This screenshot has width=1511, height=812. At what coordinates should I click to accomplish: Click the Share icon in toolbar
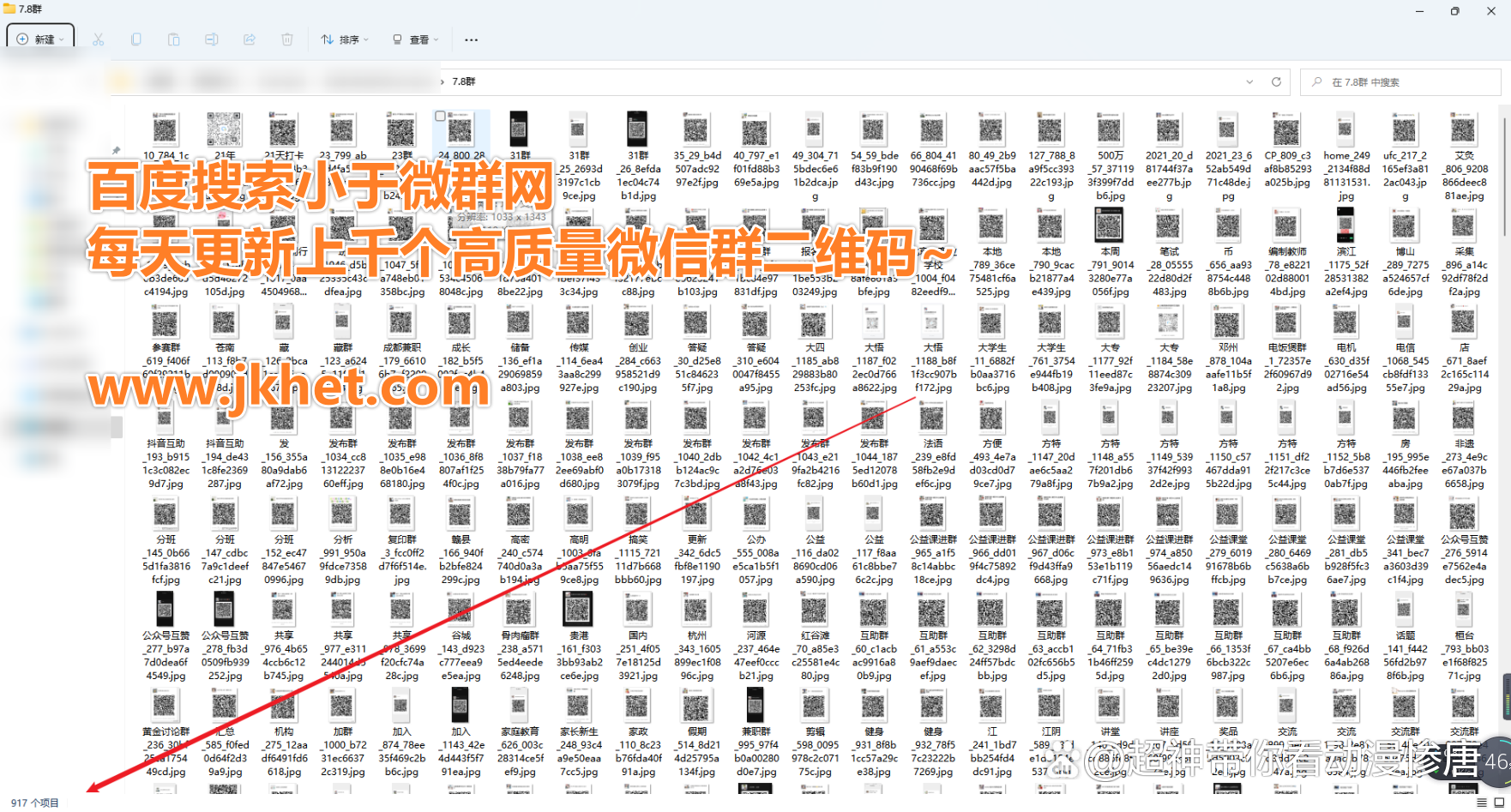tap(249, 39)
